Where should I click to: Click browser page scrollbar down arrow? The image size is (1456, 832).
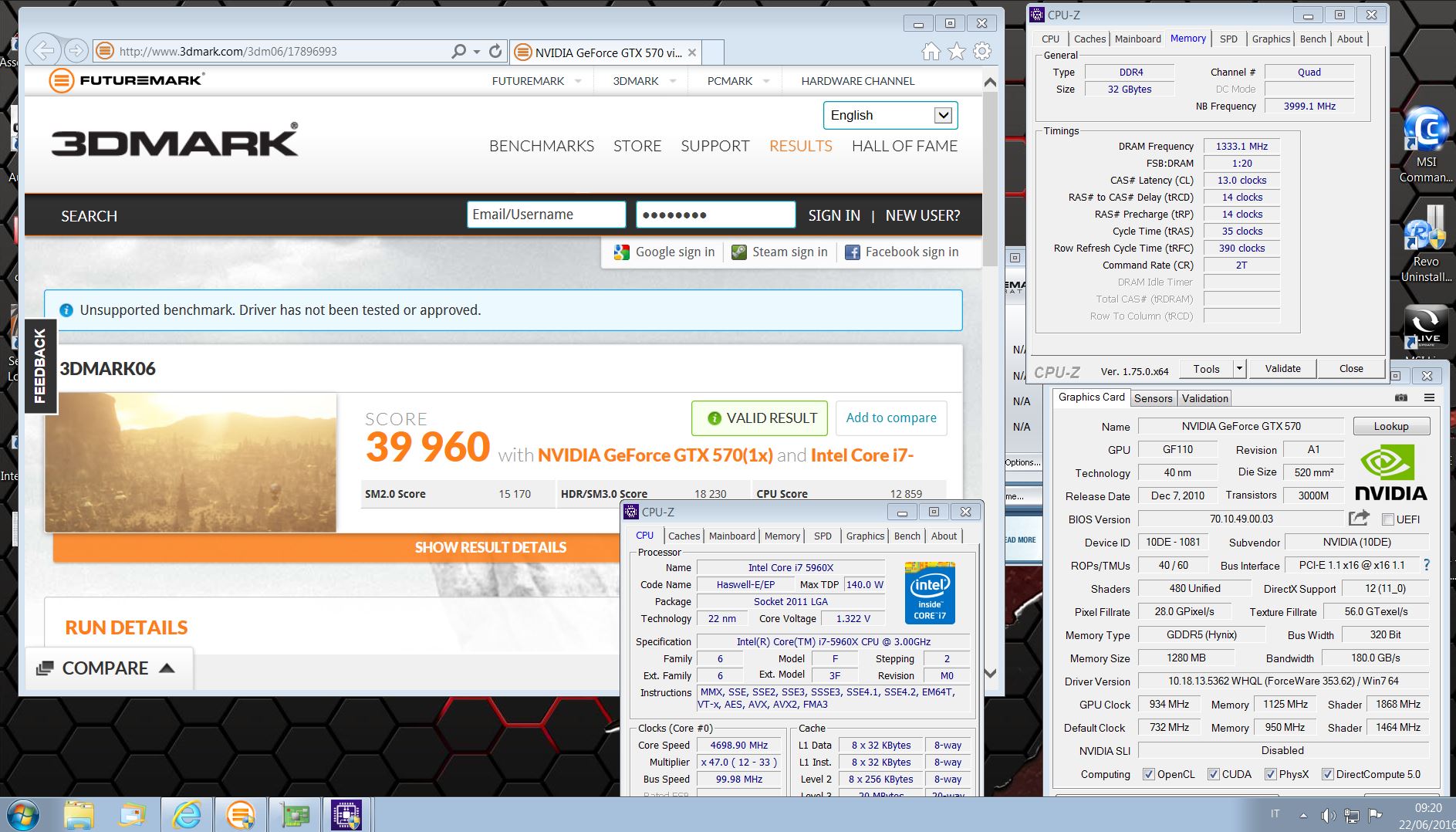click(x=991, y=673)
